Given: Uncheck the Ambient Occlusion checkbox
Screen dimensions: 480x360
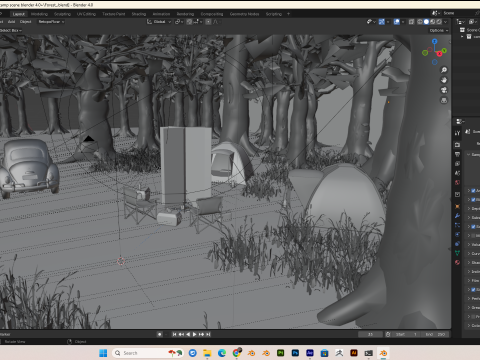Looking at the screenshot, I should [x=473, y=190].
